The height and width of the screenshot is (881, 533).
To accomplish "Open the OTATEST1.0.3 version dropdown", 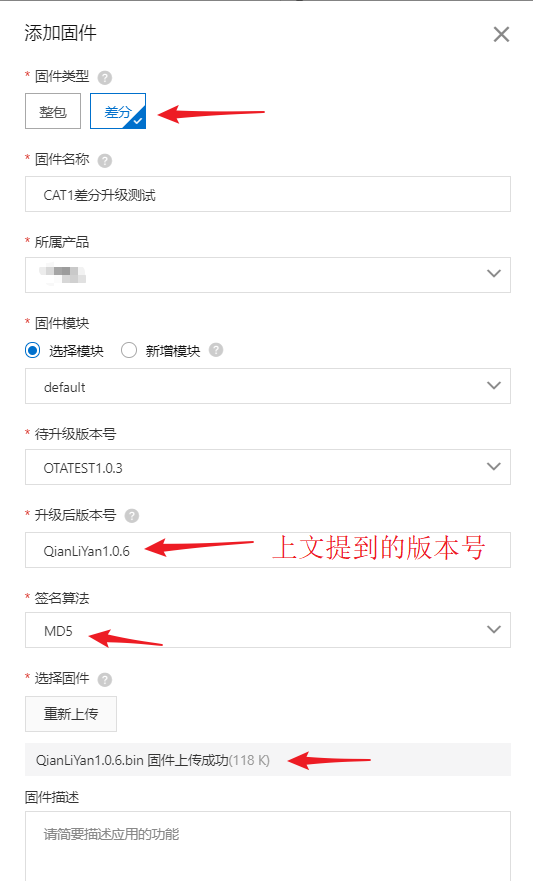I will click(268, 467).
